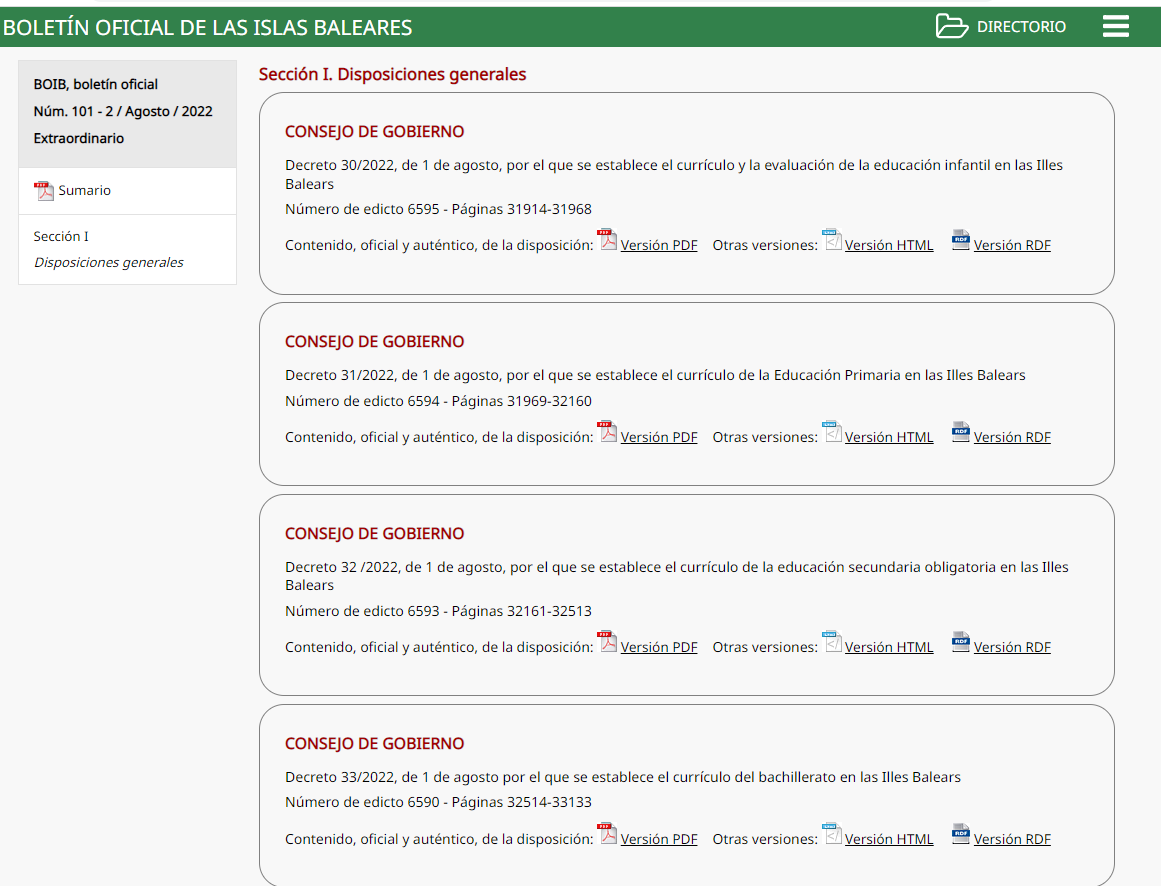Click the Directorio folder icon
The width and height of the screenshot is (1161, 886).
951,27
